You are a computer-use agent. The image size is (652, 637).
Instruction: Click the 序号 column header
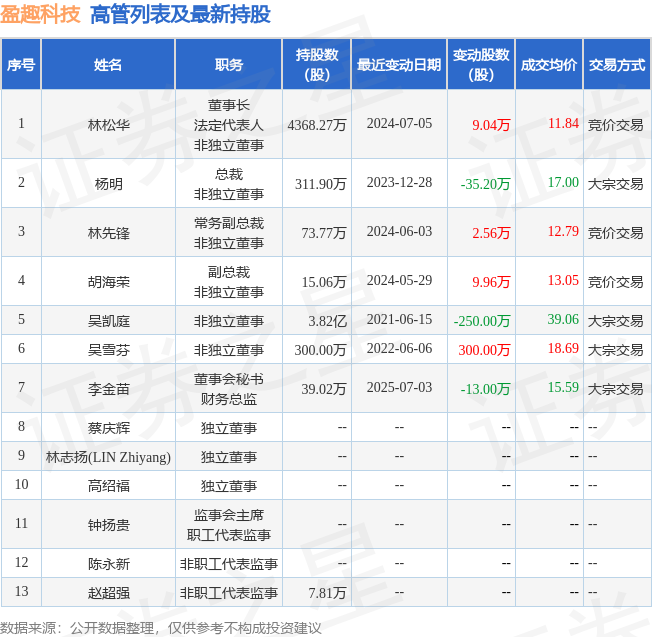coord(21,65)
